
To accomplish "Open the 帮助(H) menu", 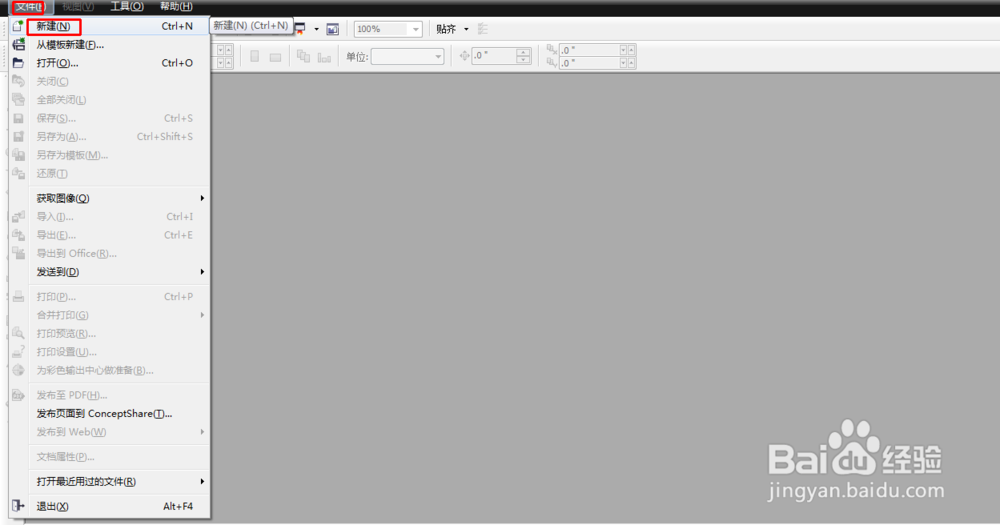I will [176, 6].
